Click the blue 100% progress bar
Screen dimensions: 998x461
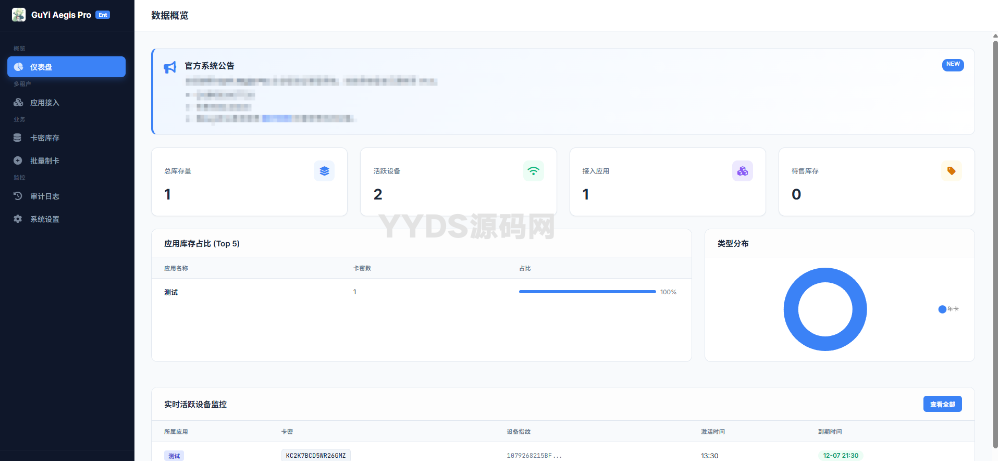(x=587, y=292)
